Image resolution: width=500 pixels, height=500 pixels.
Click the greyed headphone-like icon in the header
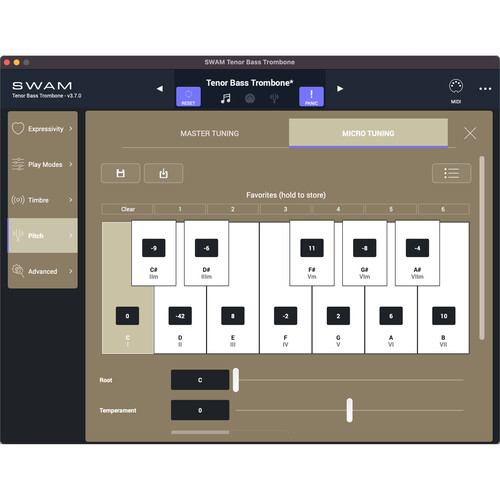point(250,98)
